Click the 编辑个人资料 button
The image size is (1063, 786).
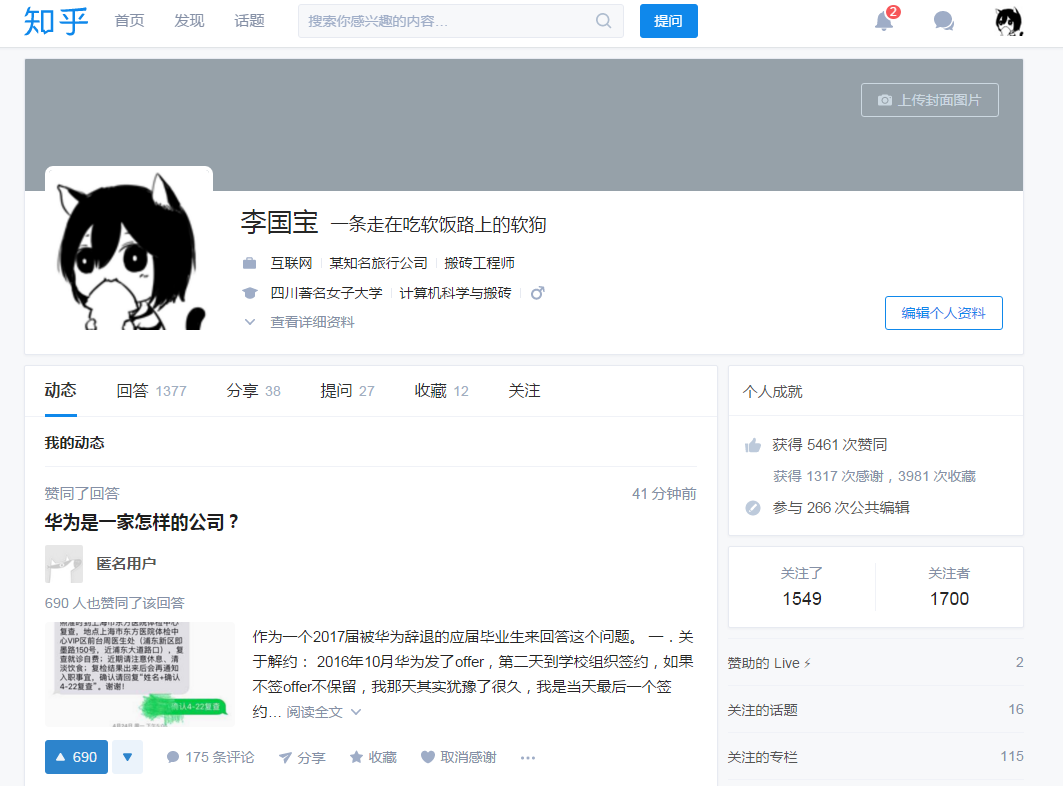(943, 313)
